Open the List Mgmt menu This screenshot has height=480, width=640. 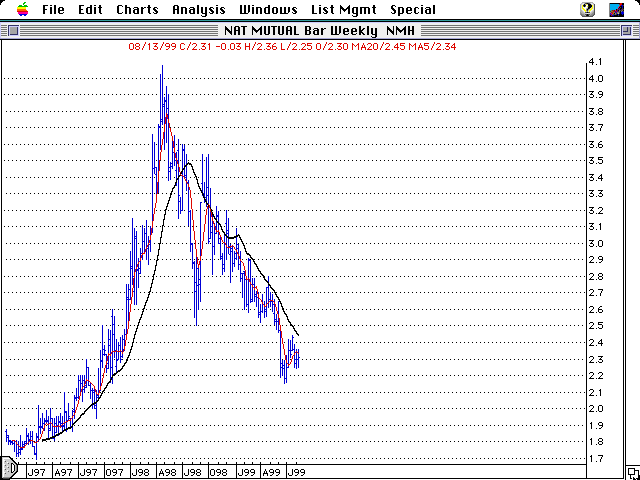344,10
